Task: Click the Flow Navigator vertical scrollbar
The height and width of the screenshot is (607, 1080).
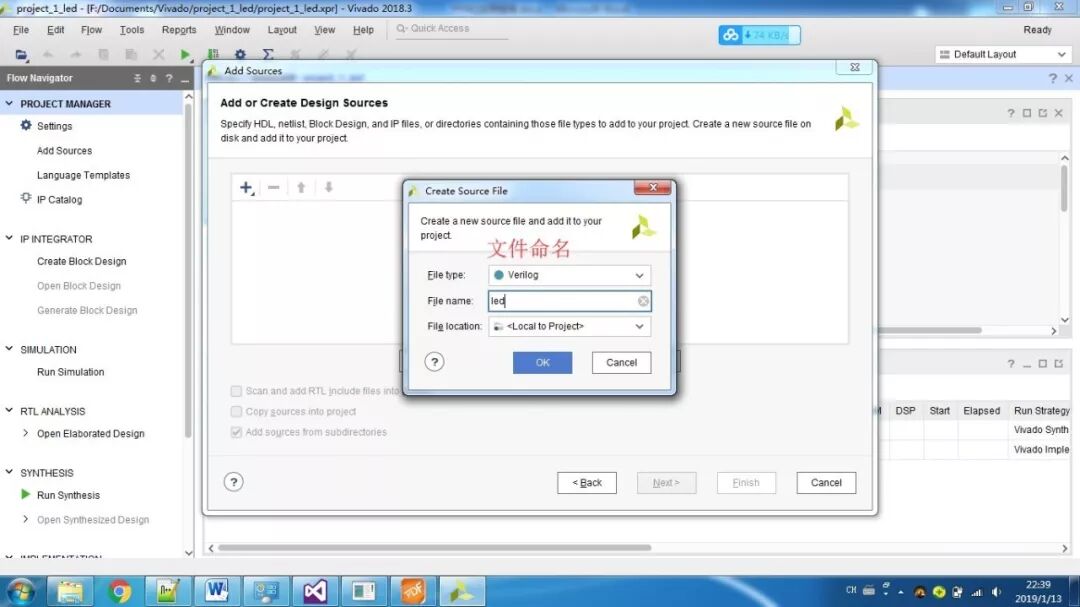Action: (188, 269)
